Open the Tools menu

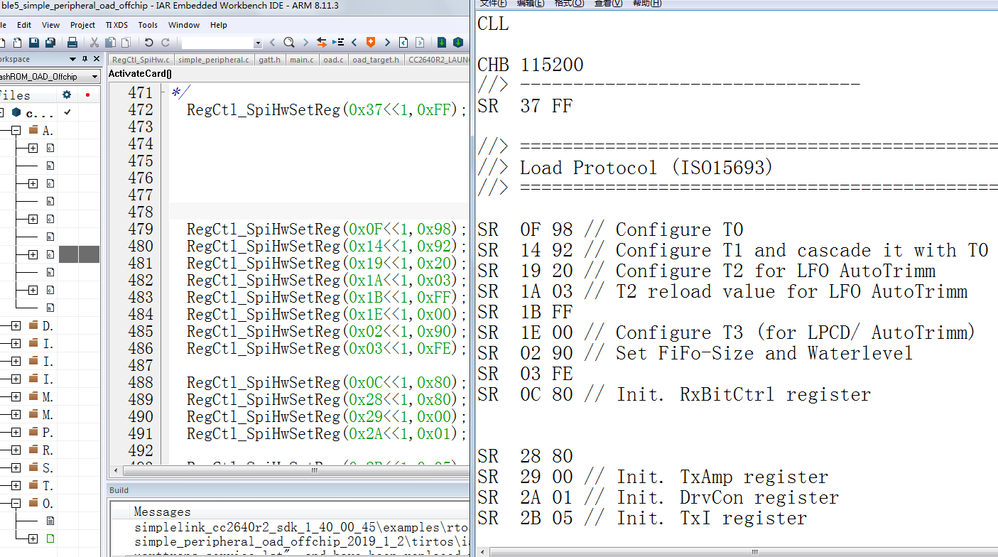coord(148,25)
